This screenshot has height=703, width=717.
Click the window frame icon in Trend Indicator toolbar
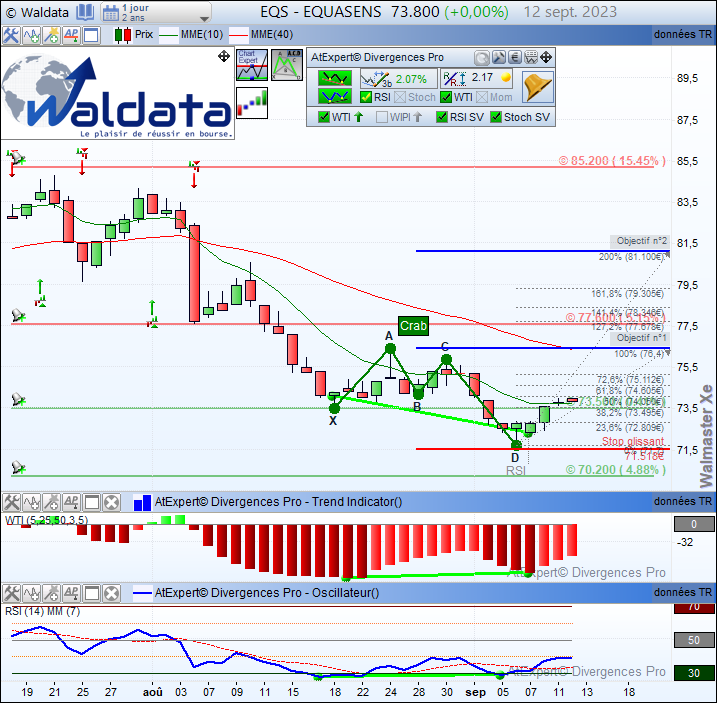[x=91, y=503]
